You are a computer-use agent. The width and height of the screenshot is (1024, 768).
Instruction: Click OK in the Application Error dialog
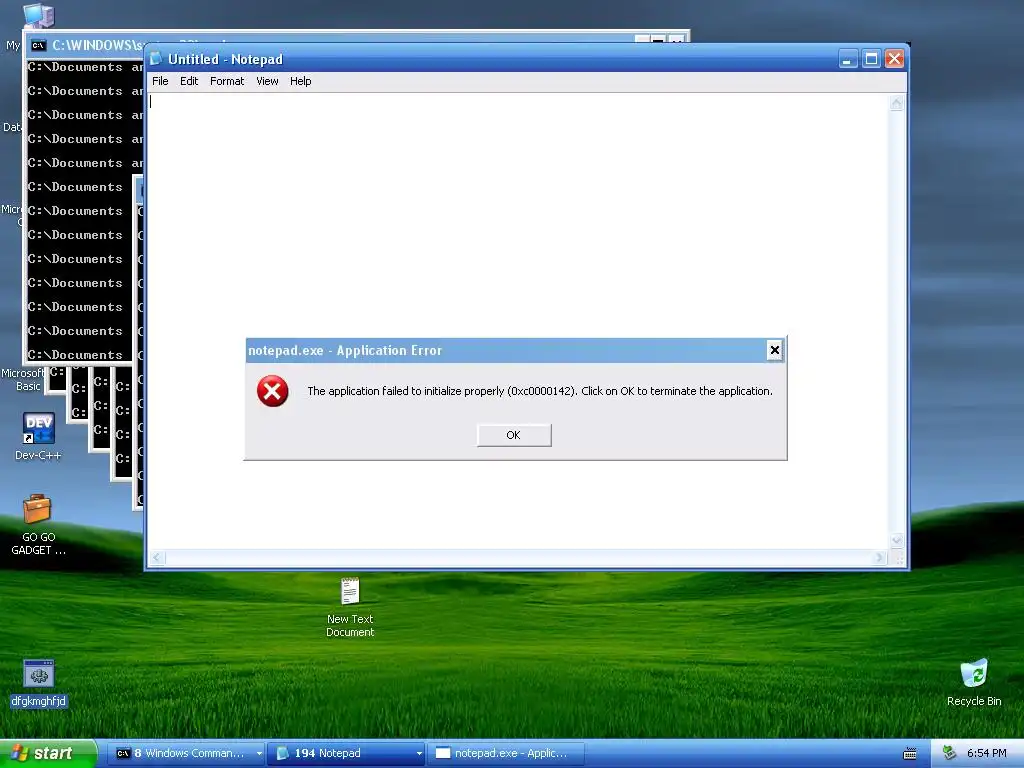coord(514,435)
